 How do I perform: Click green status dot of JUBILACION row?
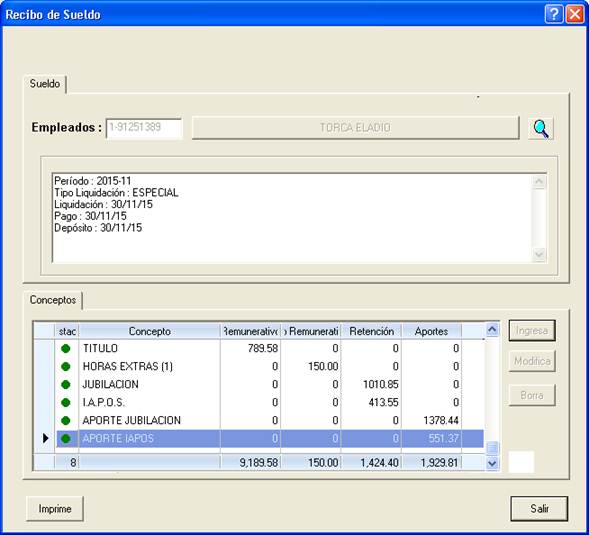tap(65, 384)
